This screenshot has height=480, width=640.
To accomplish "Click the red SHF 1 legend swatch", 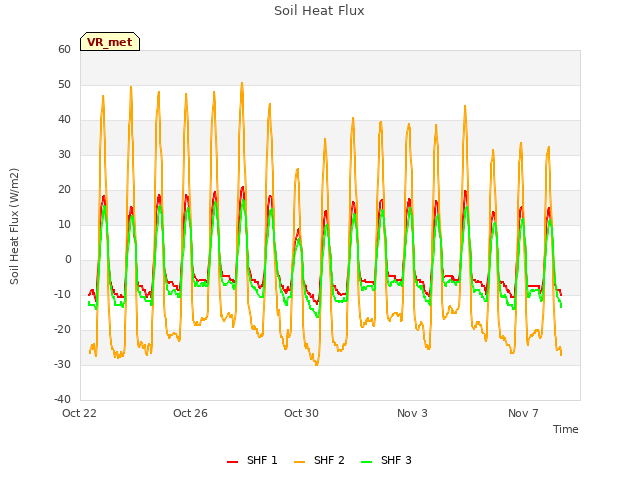I will pos(232,461).
